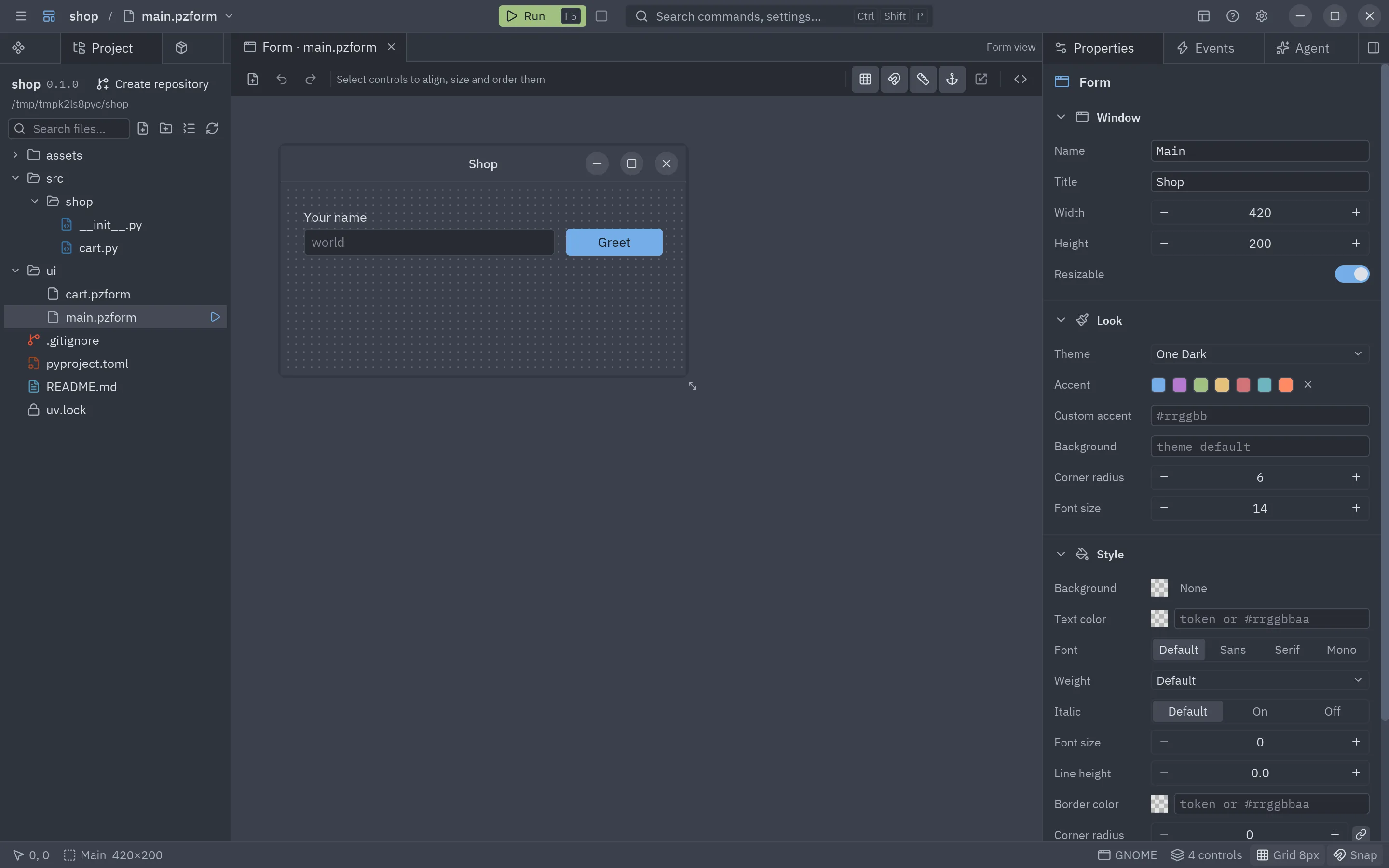The image size is (1389, 868).
Task: Select the blue accent swatch
Action: click(x=1158, y=385)
